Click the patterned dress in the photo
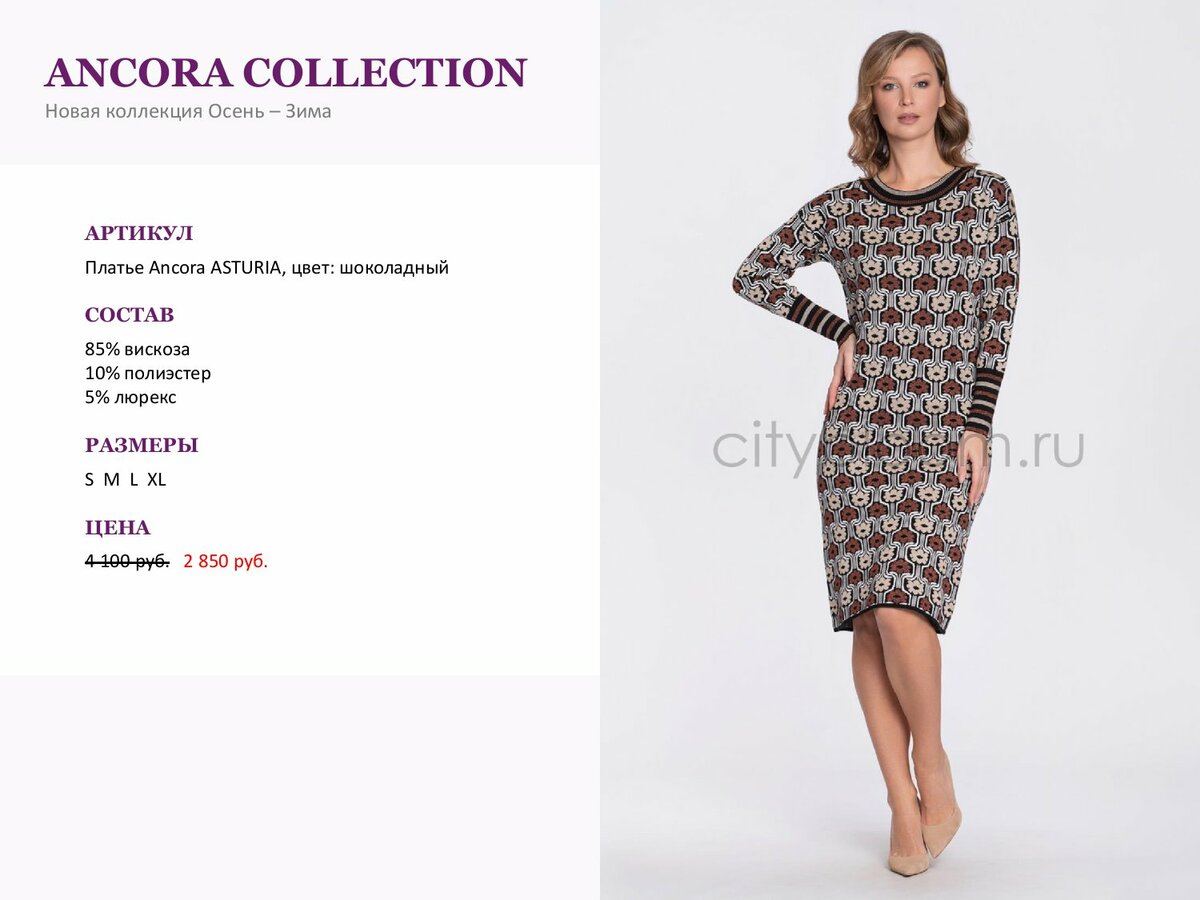 (890, 400)
